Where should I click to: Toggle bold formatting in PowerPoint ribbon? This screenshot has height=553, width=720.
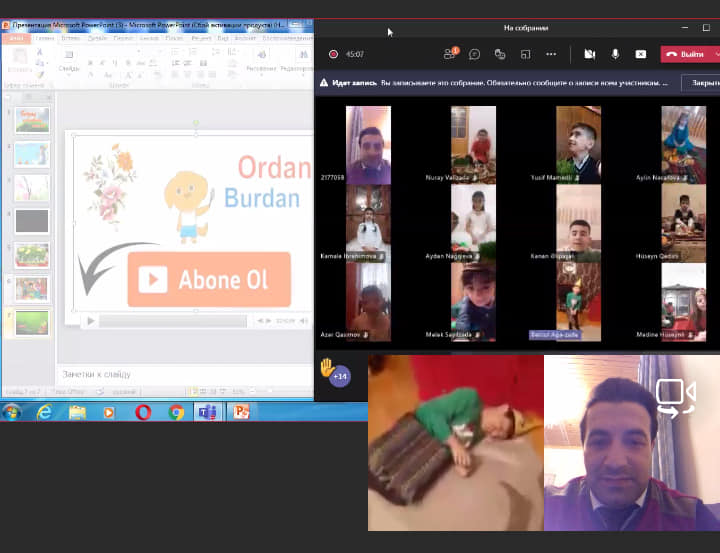[x=90, y=63]
